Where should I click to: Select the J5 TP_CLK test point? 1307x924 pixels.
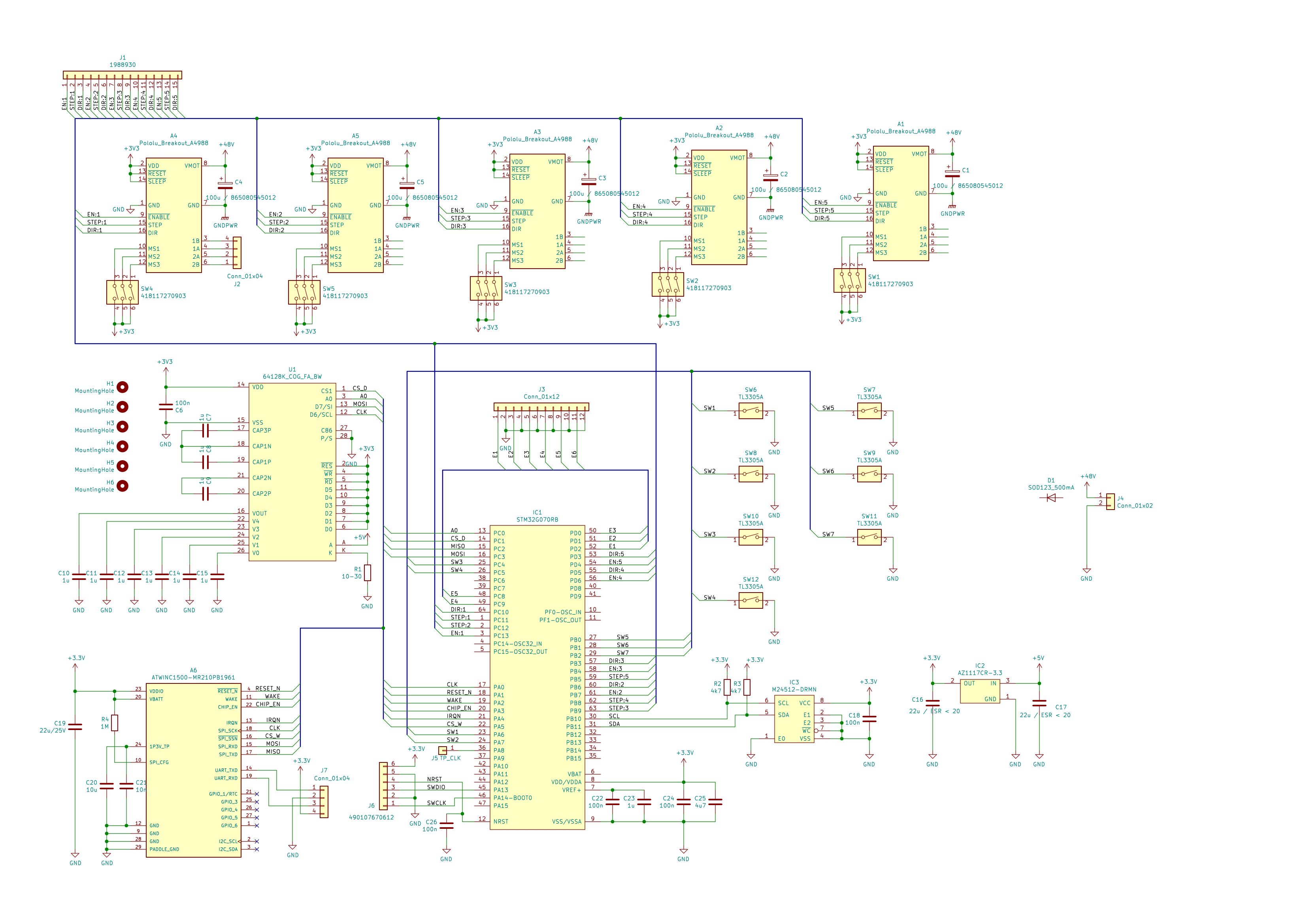(442, 751)
